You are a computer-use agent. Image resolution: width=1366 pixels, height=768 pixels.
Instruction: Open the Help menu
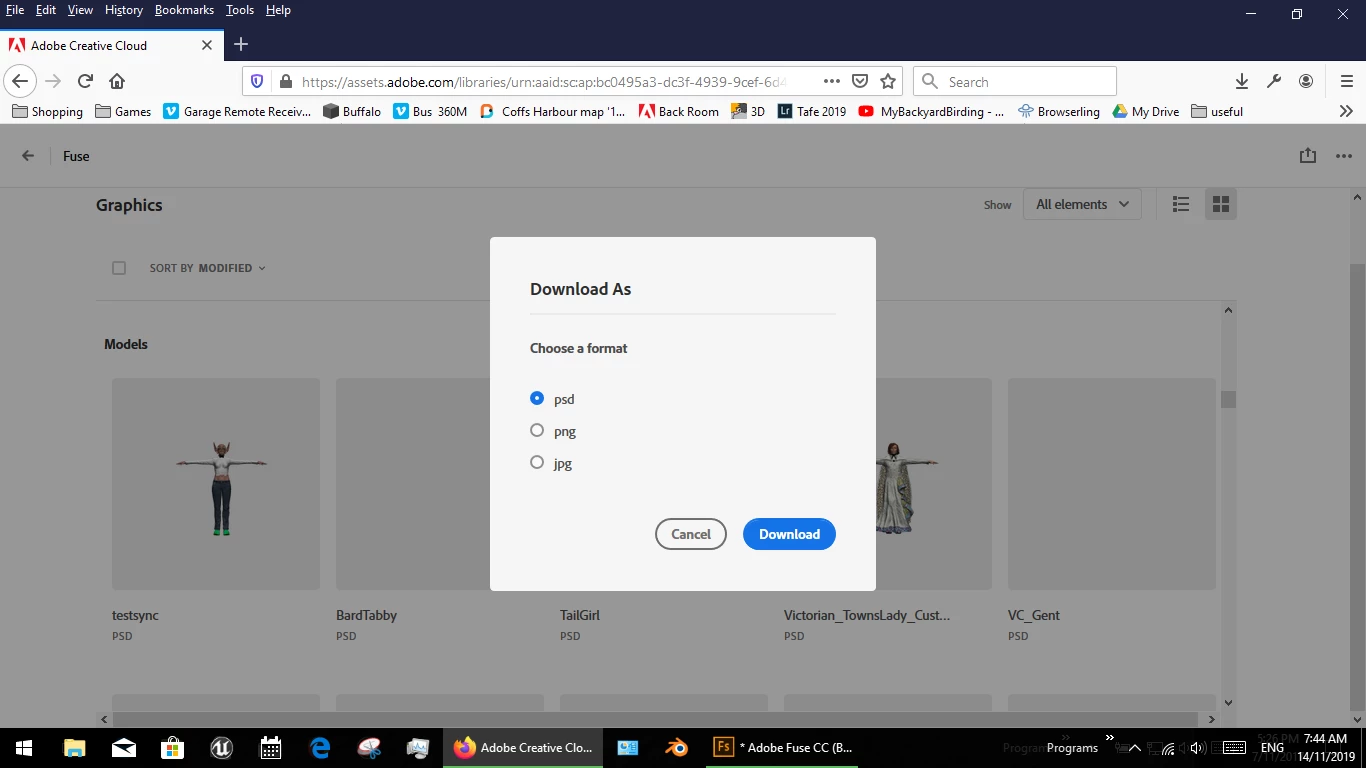[x=278, y=10]
